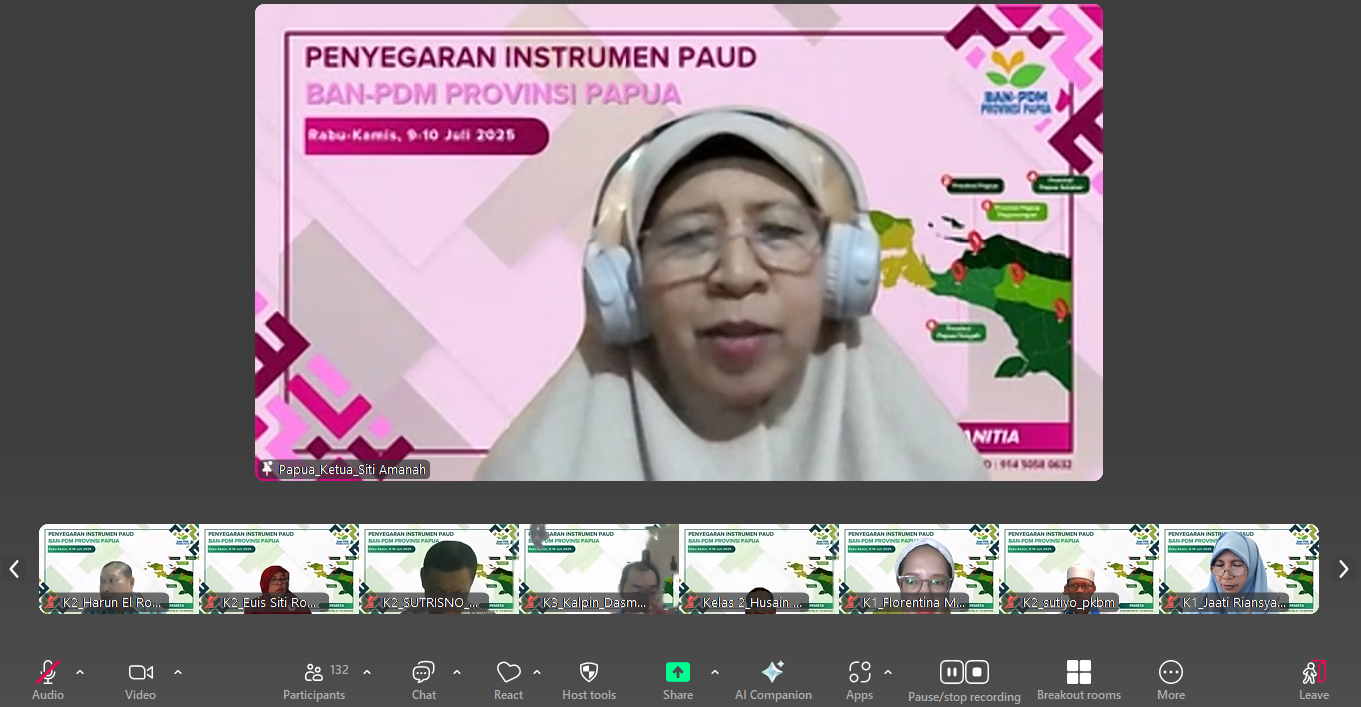Pause the meeting recording
Viewport: 1361px width, 707px height.
[x=952, y=672]
